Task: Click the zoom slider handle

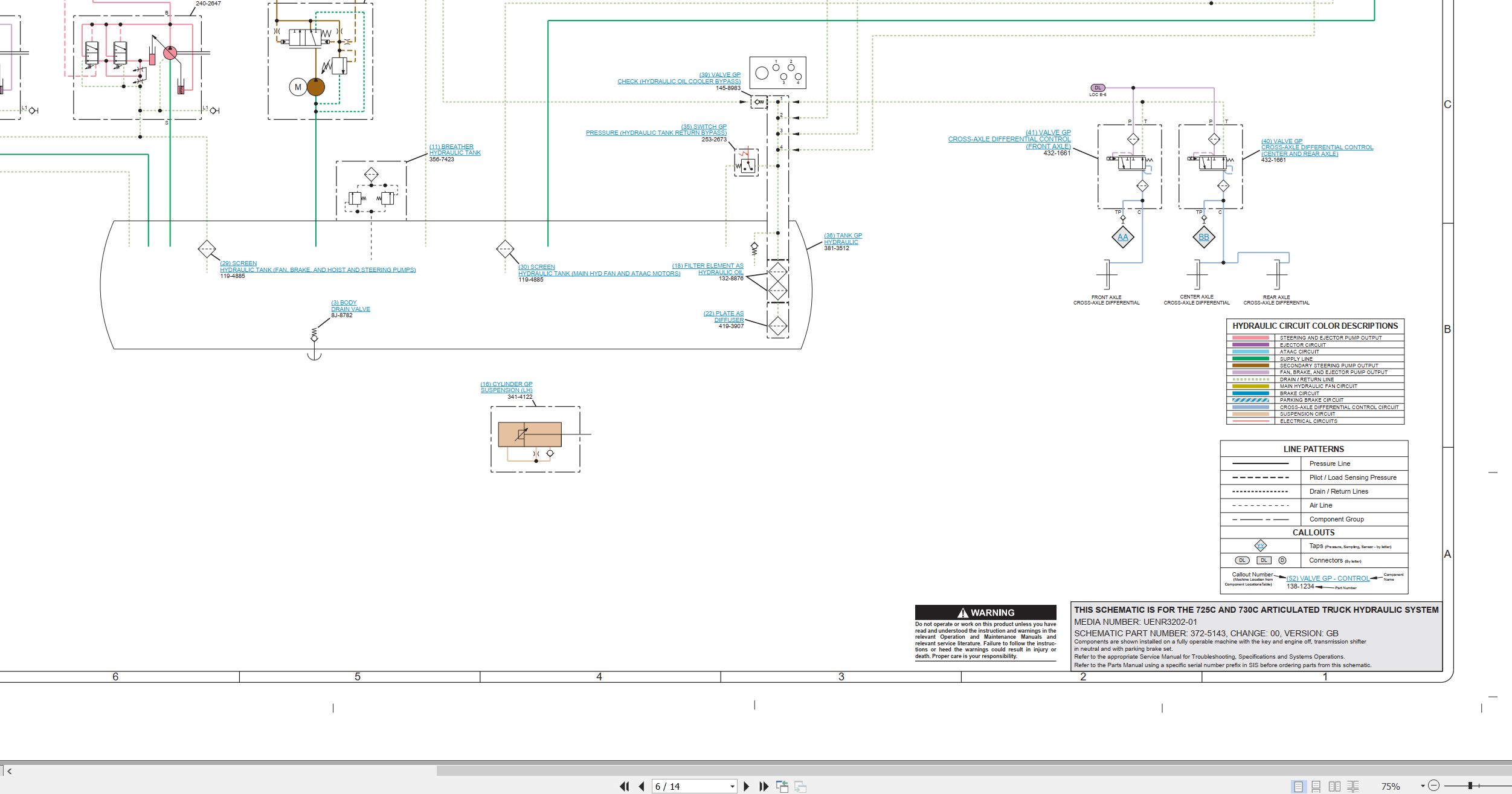Action: coord(1470,786)
